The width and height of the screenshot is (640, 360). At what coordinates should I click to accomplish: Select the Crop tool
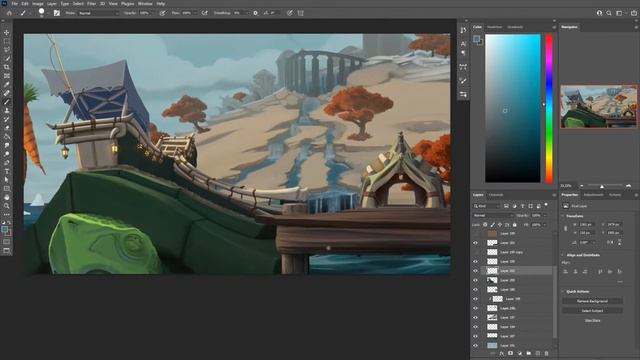[7, 67]
